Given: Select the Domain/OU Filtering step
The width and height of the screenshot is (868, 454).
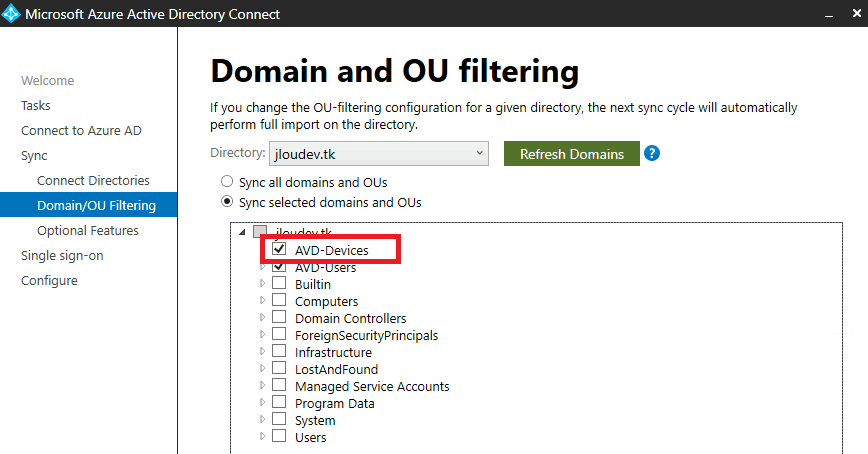Looking at the screenshot, I should pos(89,205).
